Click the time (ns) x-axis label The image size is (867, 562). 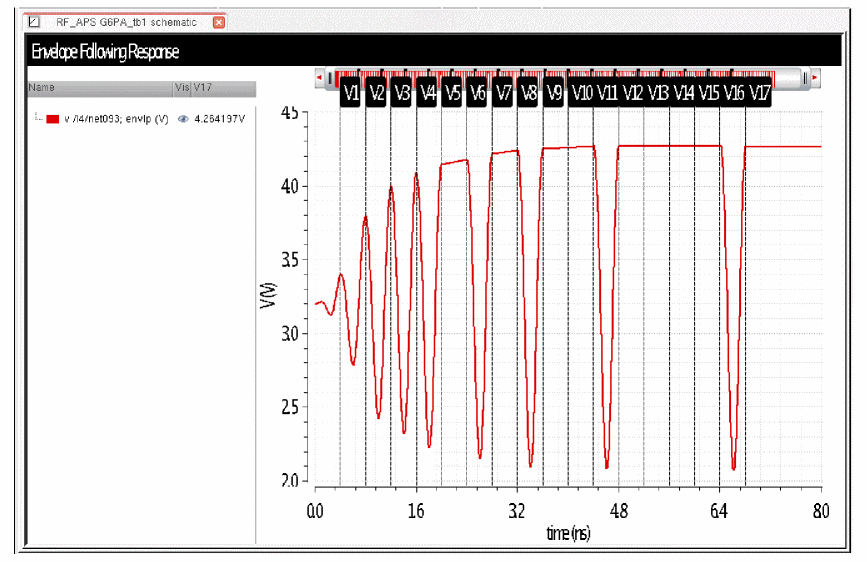(568, 533)
